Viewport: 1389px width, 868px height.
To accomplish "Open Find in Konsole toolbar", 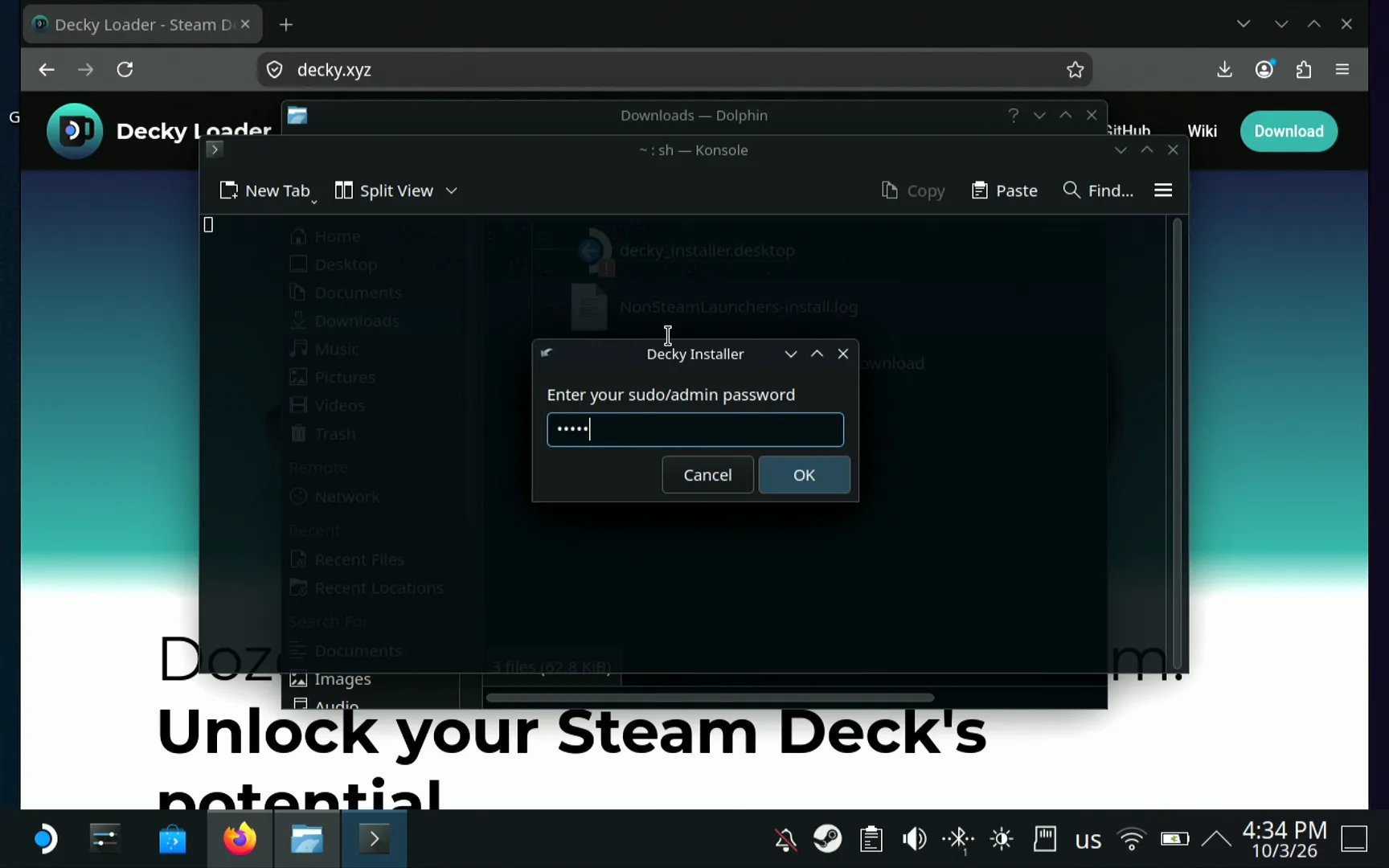I will point(1098,190).
